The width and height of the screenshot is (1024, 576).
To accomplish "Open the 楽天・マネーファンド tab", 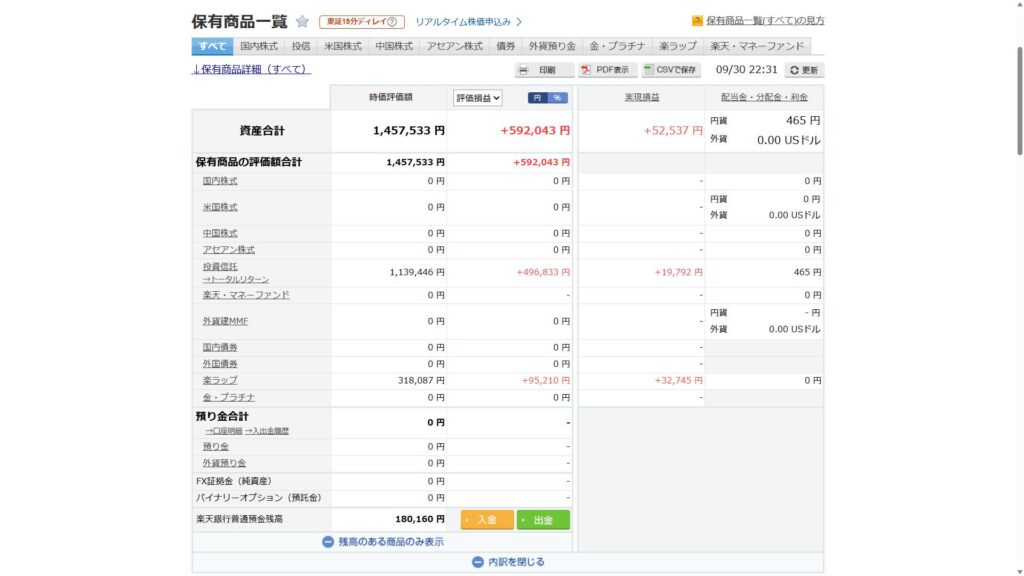I will [758, 46].
